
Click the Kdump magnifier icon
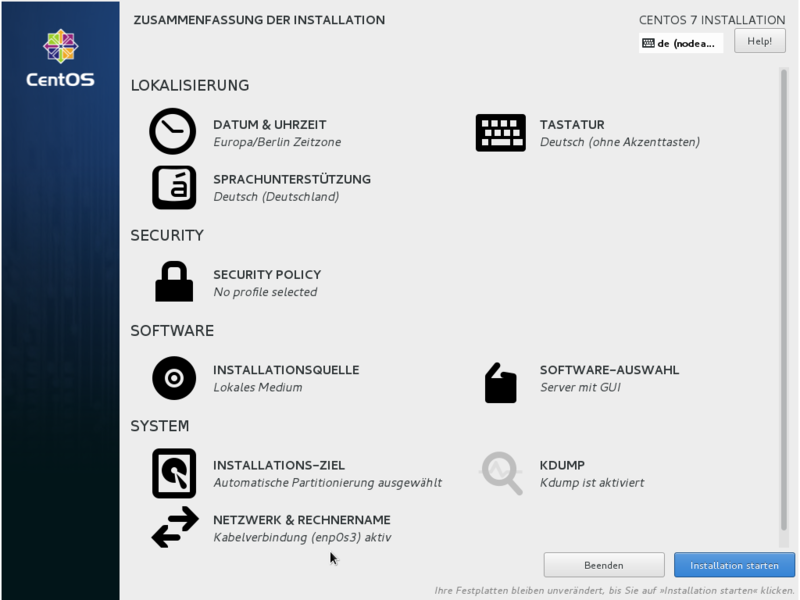(502, 473)
